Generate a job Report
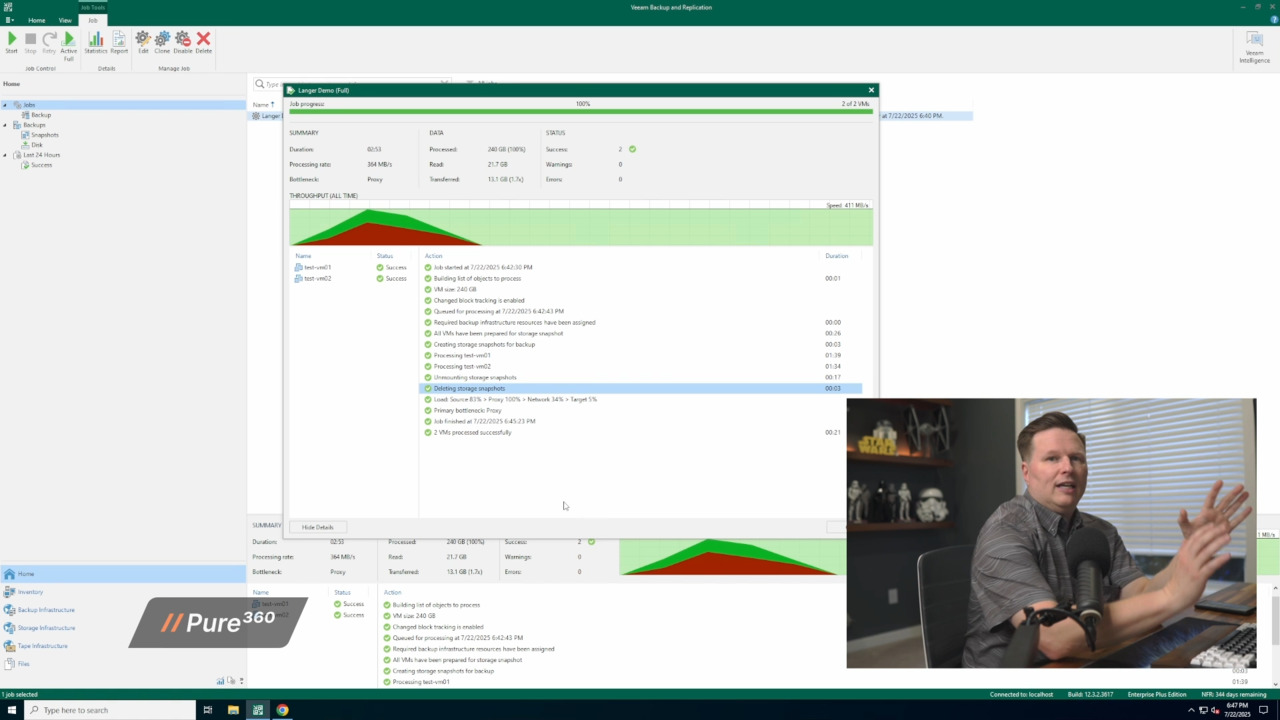 click(x=119, y=42)
